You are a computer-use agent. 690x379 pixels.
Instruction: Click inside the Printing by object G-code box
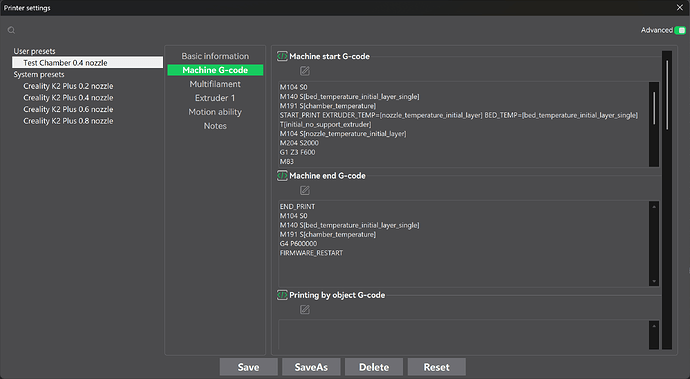(463, 335)
